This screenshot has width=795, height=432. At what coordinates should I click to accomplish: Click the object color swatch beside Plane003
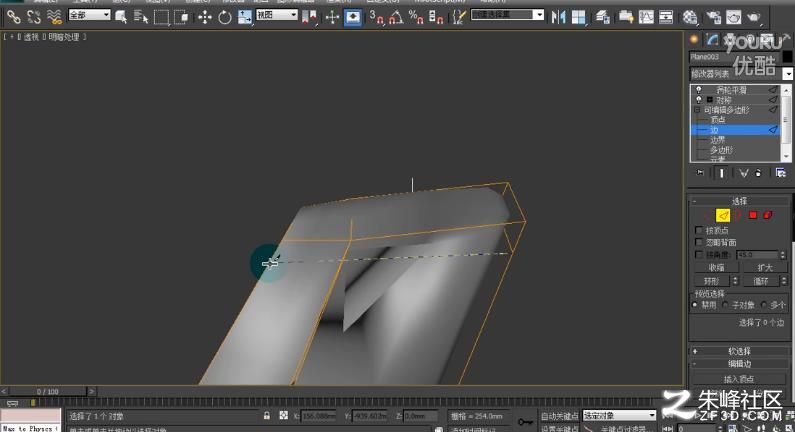[787, 57]
